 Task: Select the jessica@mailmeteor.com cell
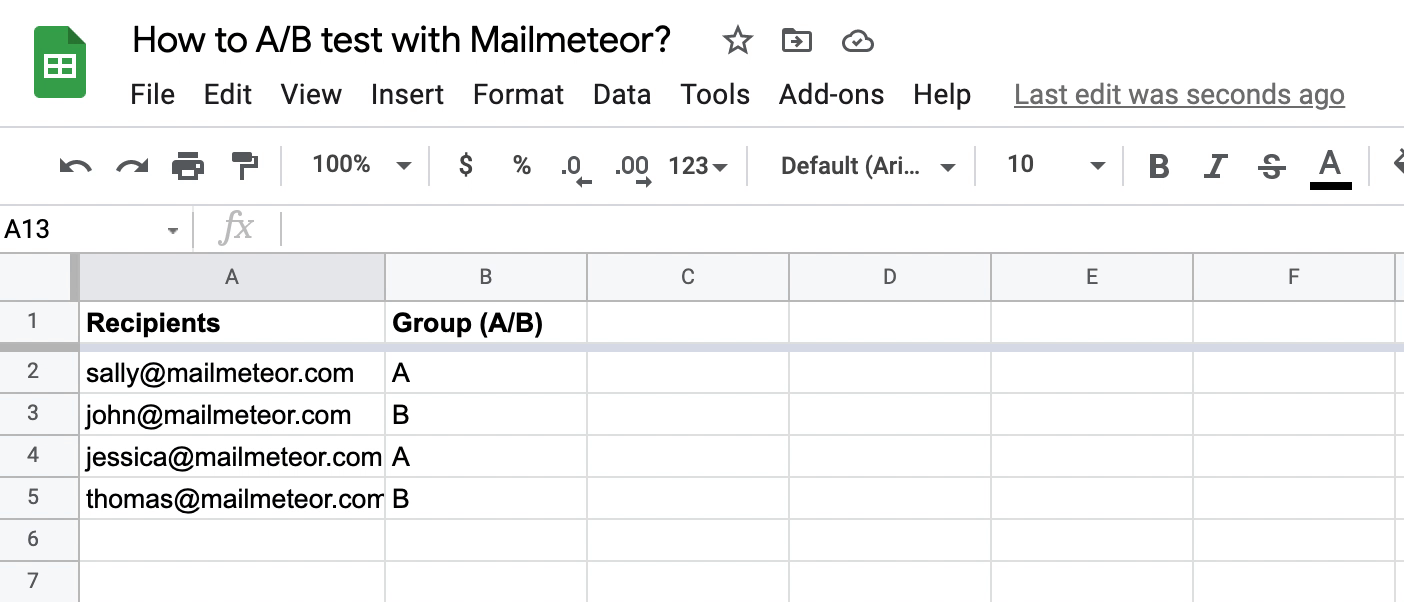tap(232, 457)
